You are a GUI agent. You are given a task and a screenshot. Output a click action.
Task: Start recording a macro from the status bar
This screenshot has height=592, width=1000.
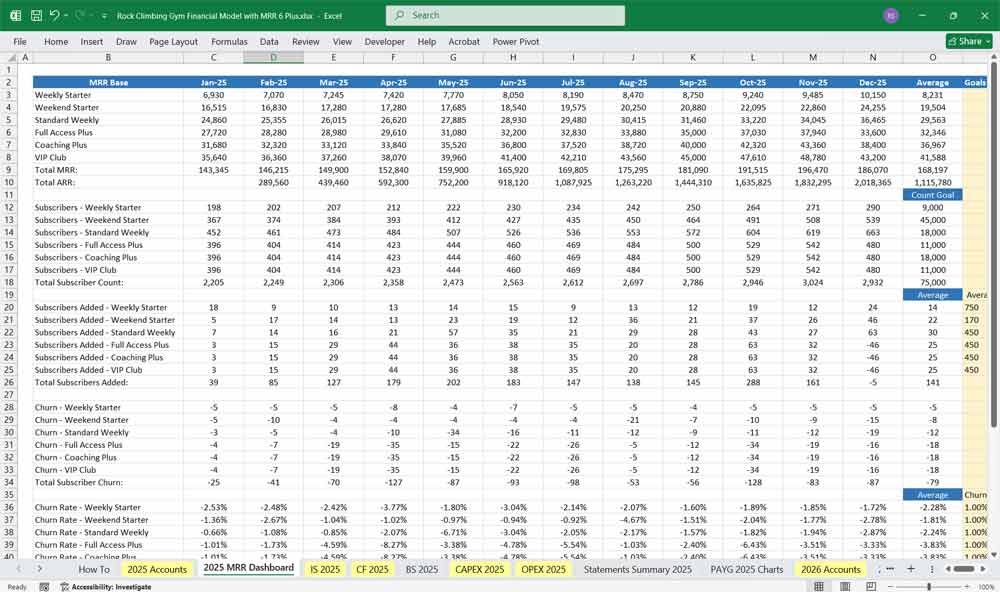pos(44,585)
